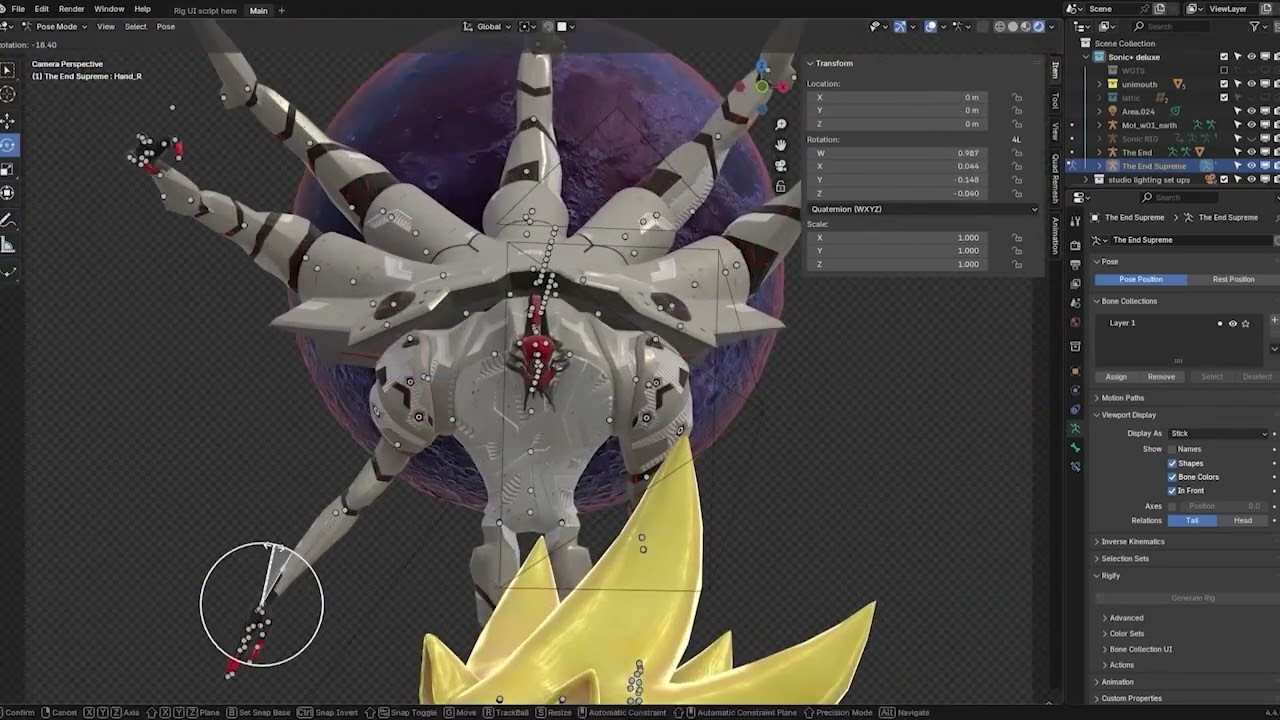Screen dimensions: 1280x720
Task: Open the Output properties tab icon
Action: [1075, 264]
